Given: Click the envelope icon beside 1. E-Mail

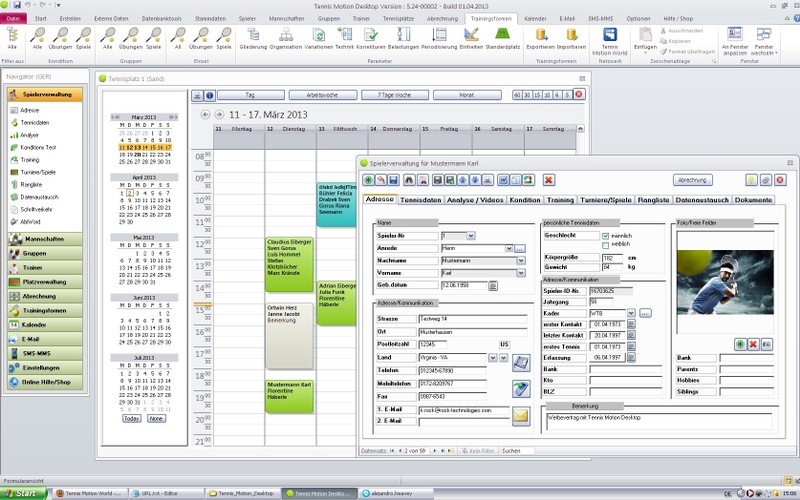Looking at the screenshot, I should click(521, 415).
